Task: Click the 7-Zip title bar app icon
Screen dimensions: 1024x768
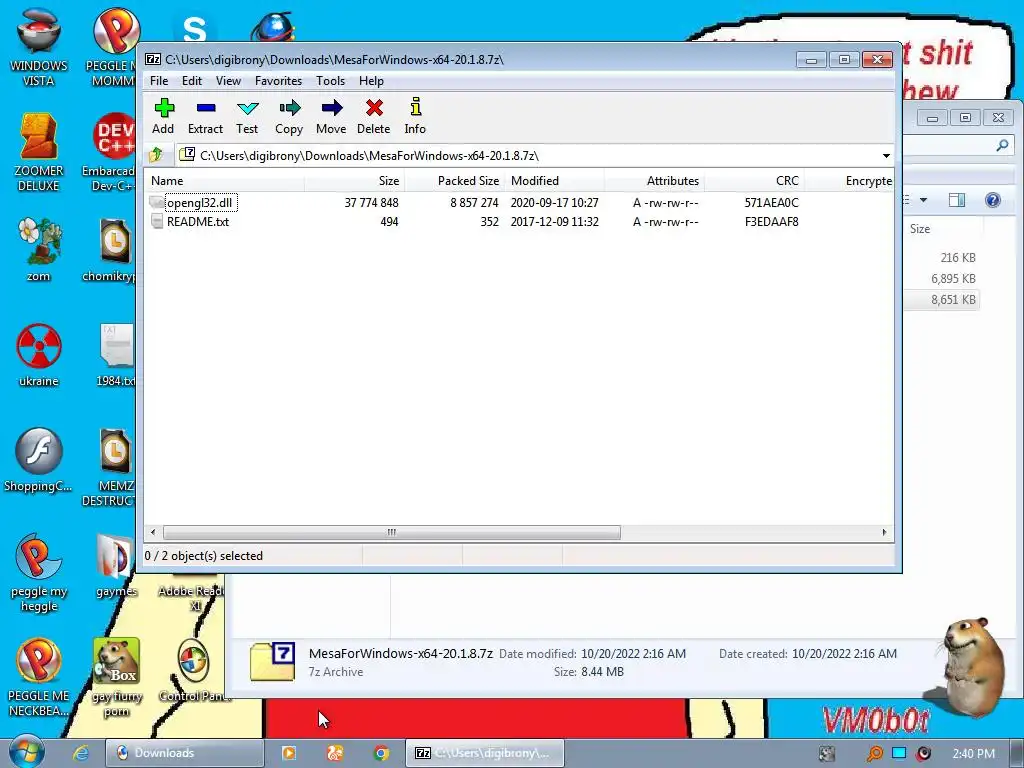Action: (x=153, y=59)
